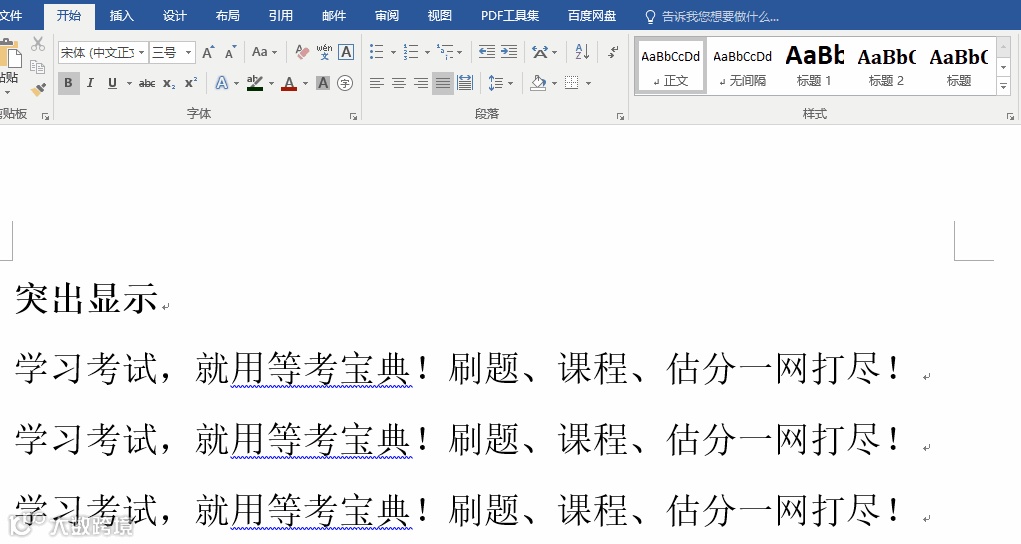Viewport: 1021px width, 544px height.
Task: Apply paragraph shading paint bucket
Action: [538, 83]
